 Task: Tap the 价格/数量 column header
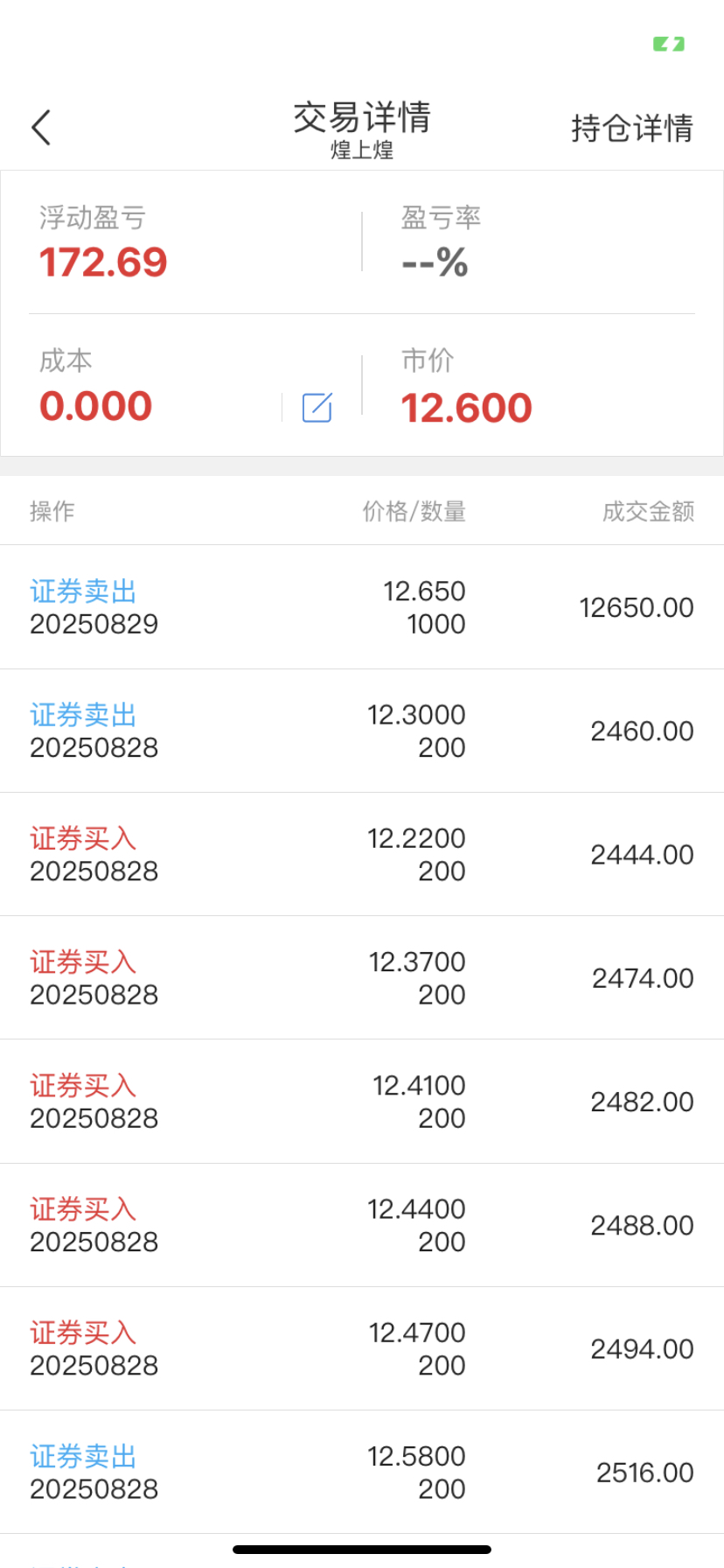[414, 511]
